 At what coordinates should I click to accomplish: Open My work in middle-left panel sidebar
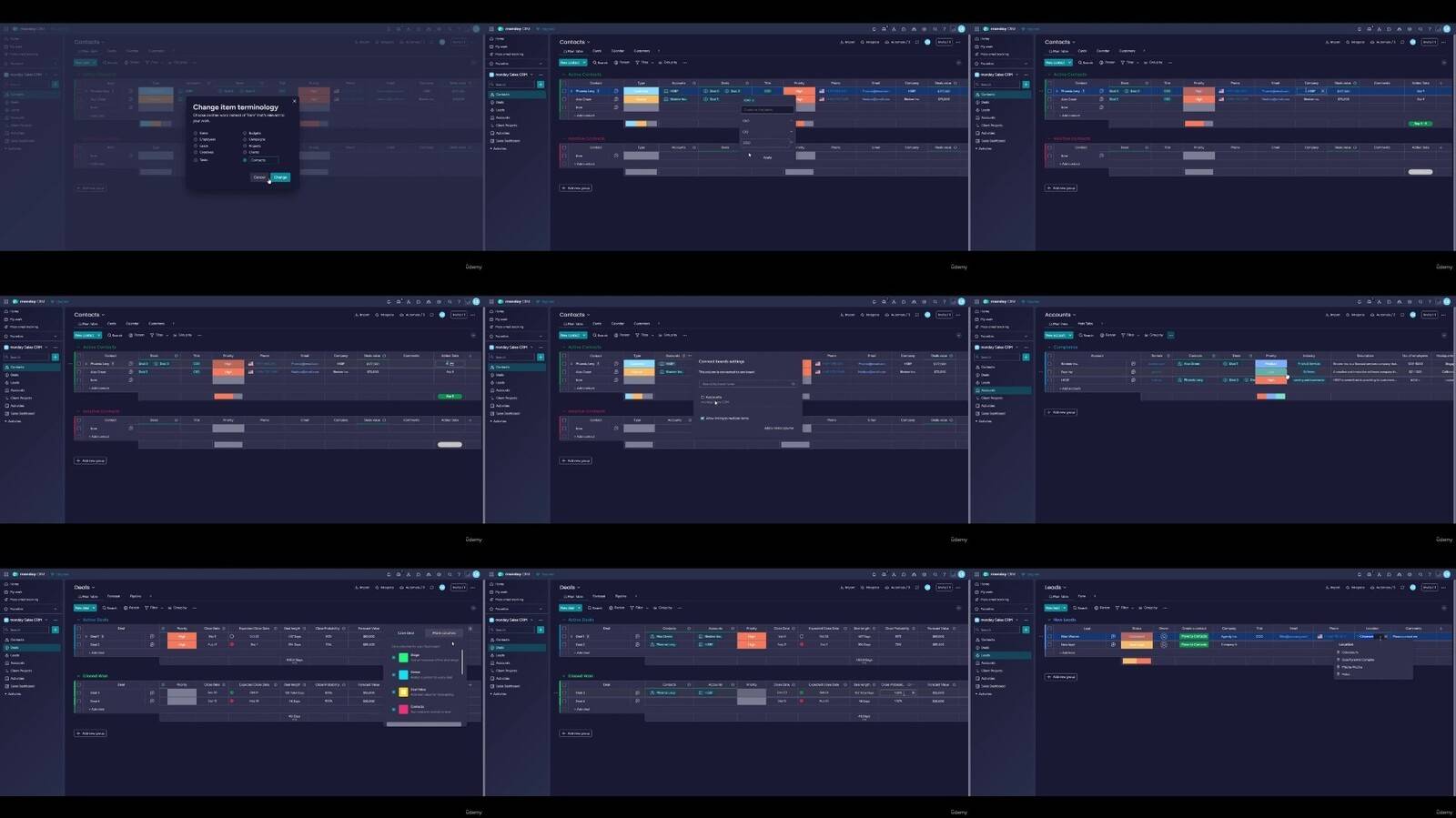14,319
